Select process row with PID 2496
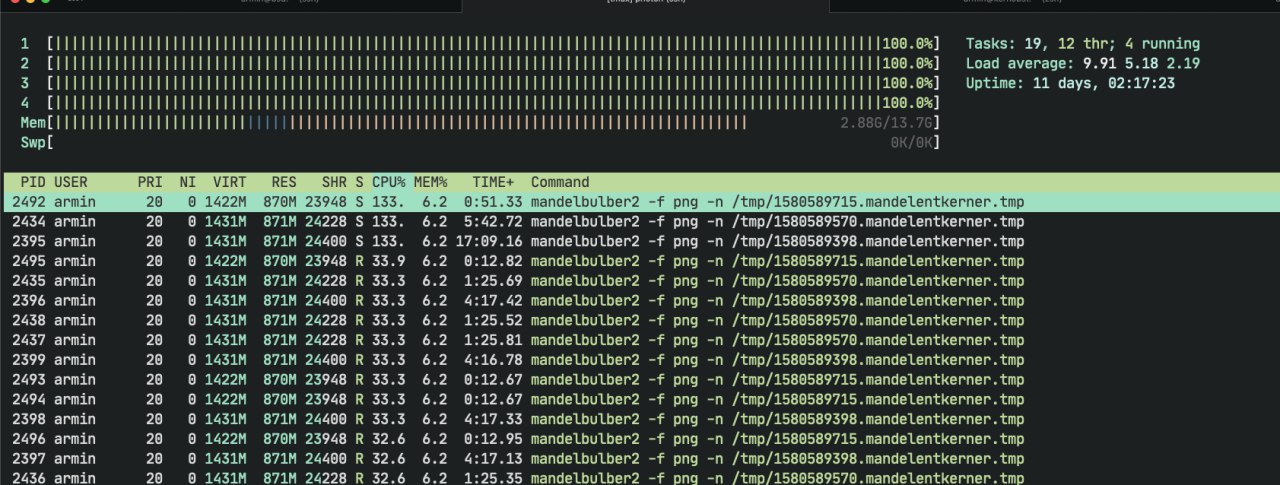This screenshot has height=485, width=1280. (640, 439)
